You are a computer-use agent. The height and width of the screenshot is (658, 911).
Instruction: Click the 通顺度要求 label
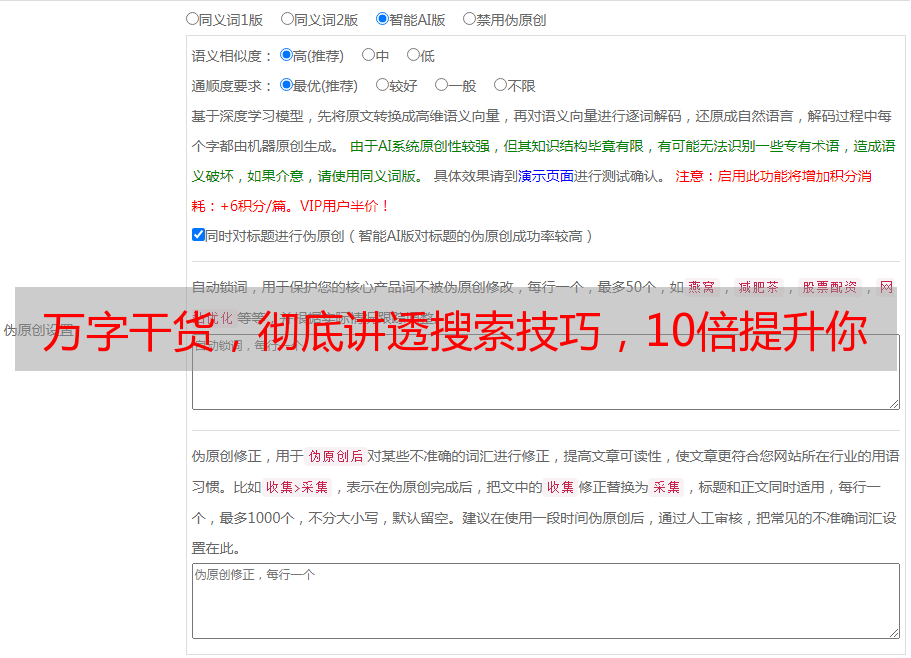coord(232,86)
